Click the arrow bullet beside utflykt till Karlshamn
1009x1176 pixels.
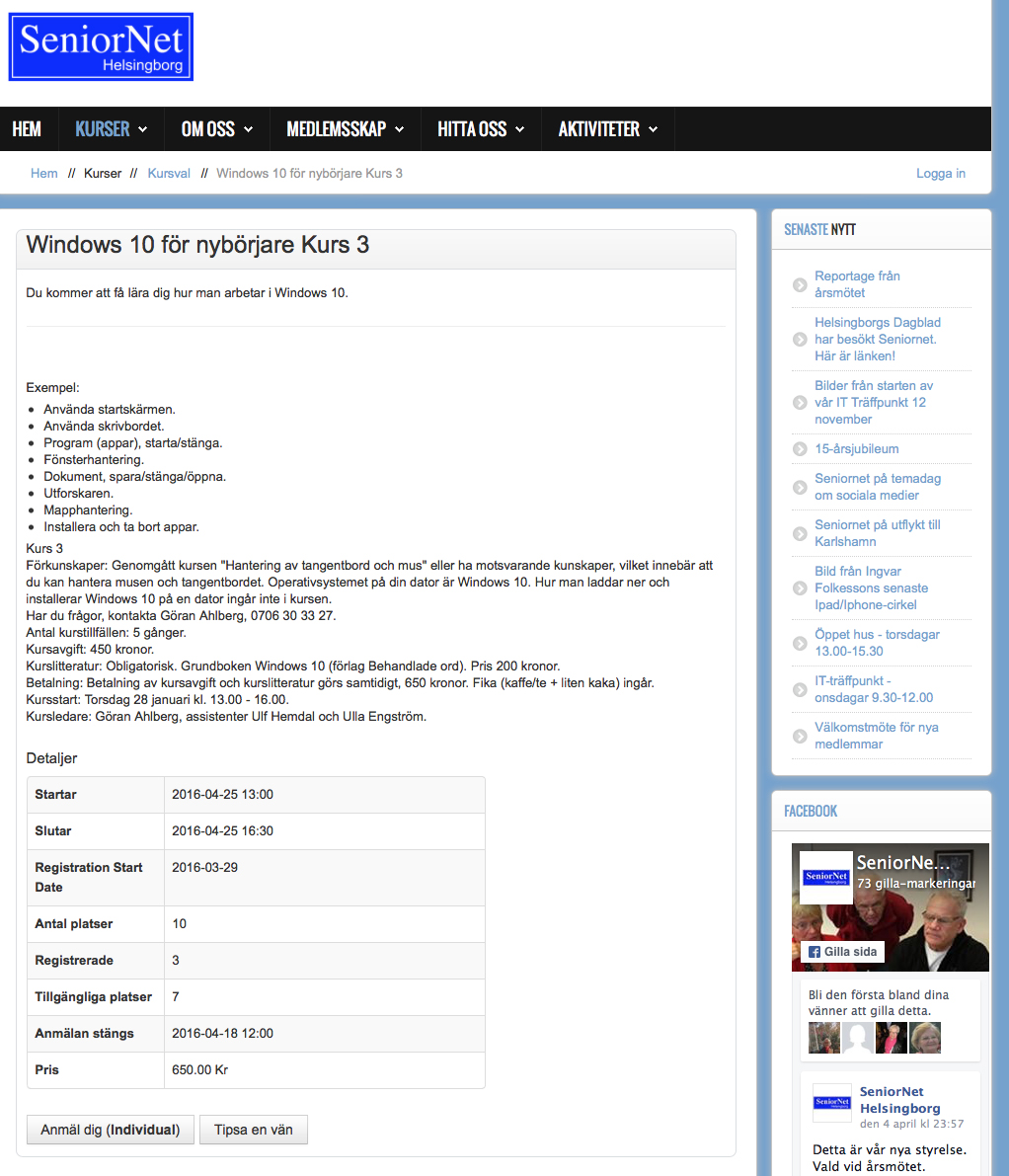(800, 534)
